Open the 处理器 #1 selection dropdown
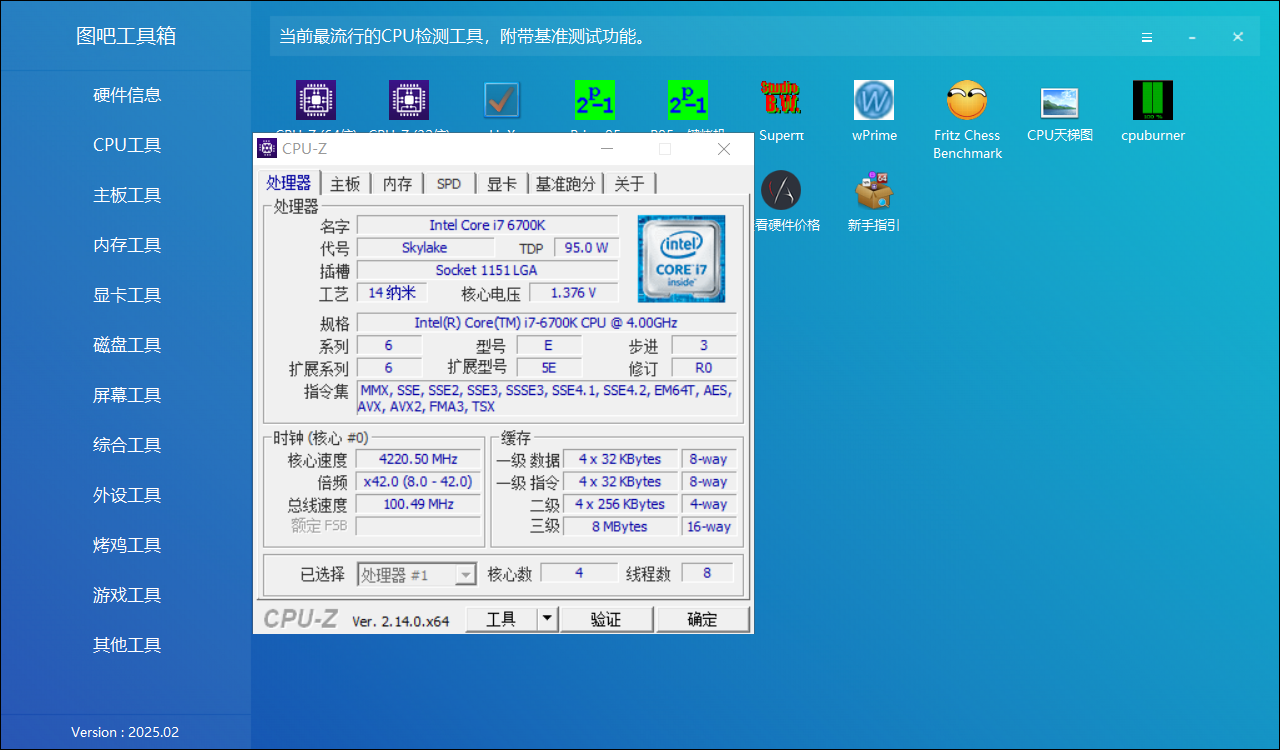Image resolution: width=1280 pixels, height=750 pixels. (465, 574)
